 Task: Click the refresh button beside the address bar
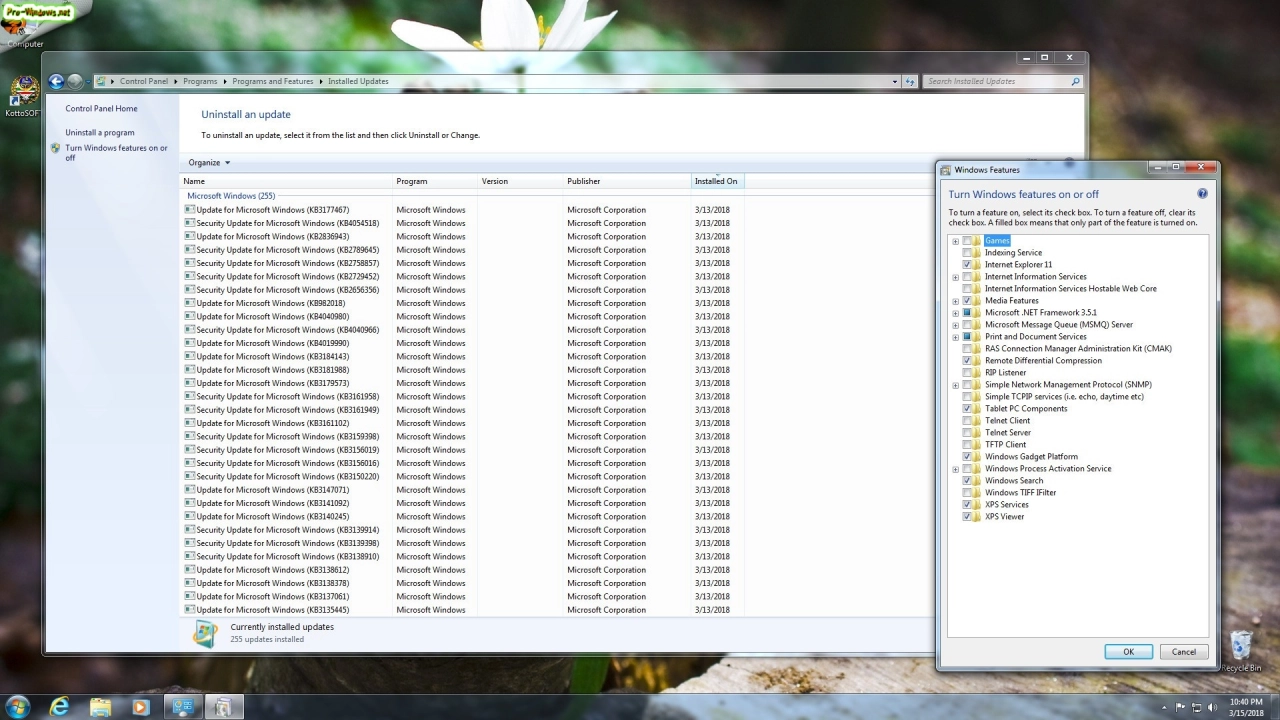[909, 81]
